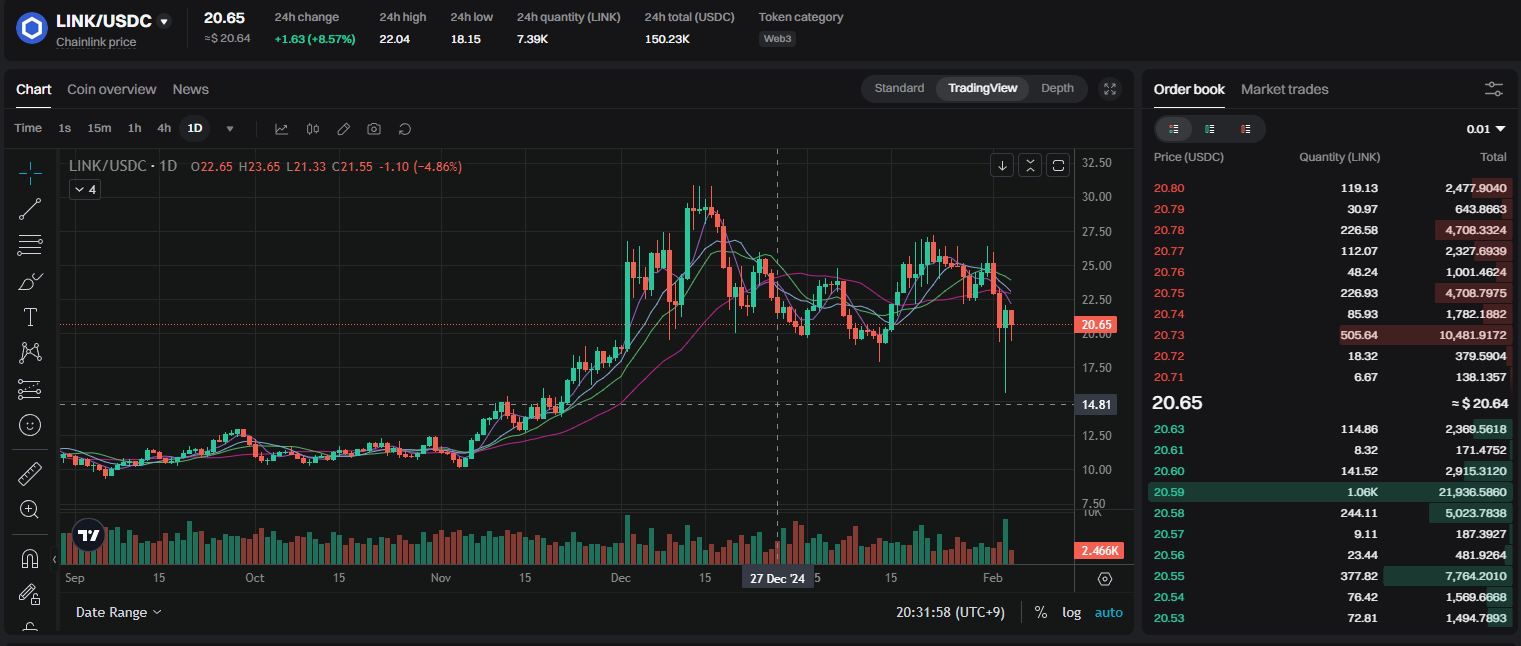
Task: Select the 1D time interval
Action: tap(195, 128)
